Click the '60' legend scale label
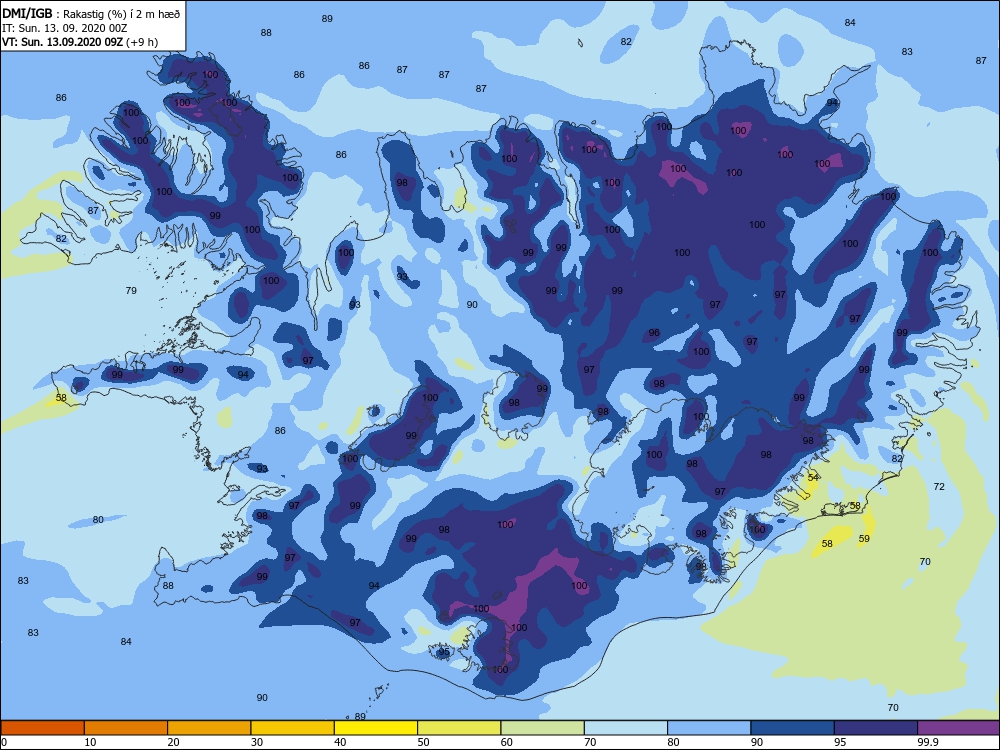 [x=507, y=742]
